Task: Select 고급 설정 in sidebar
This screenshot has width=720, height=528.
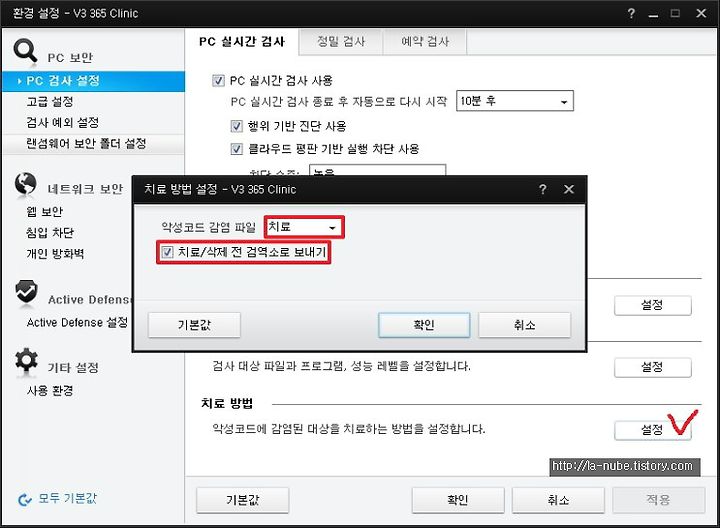Action: click(x=50, y=101)
